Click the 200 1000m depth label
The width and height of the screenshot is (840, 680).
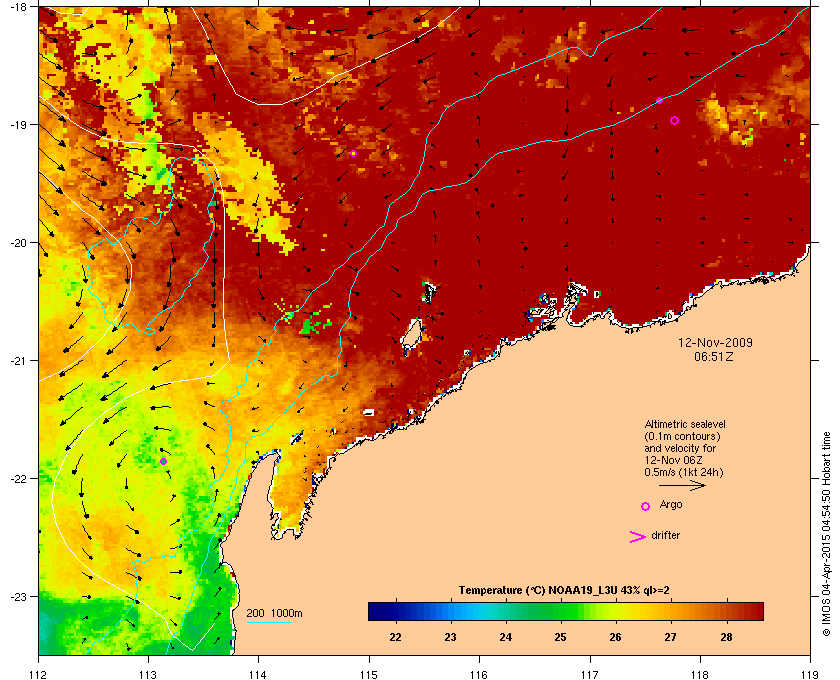click(x=274, y=613)
